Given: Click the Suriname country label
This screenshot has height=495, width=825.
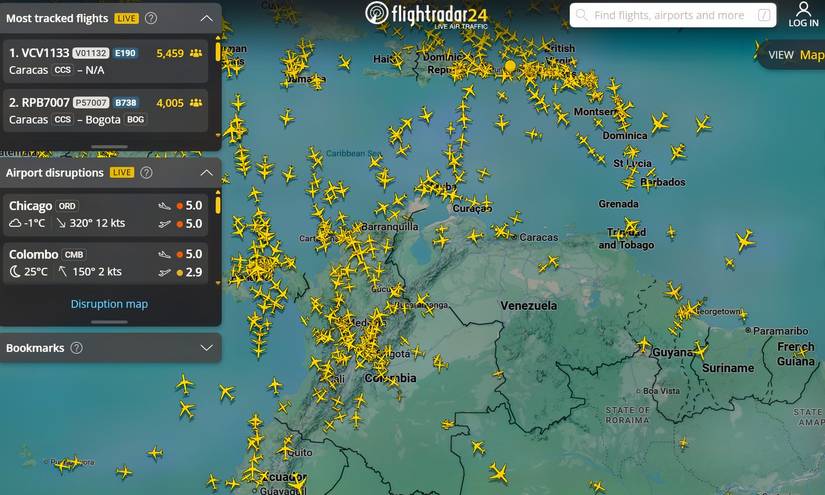Looking at the screenshot, I should coord(728,368).
